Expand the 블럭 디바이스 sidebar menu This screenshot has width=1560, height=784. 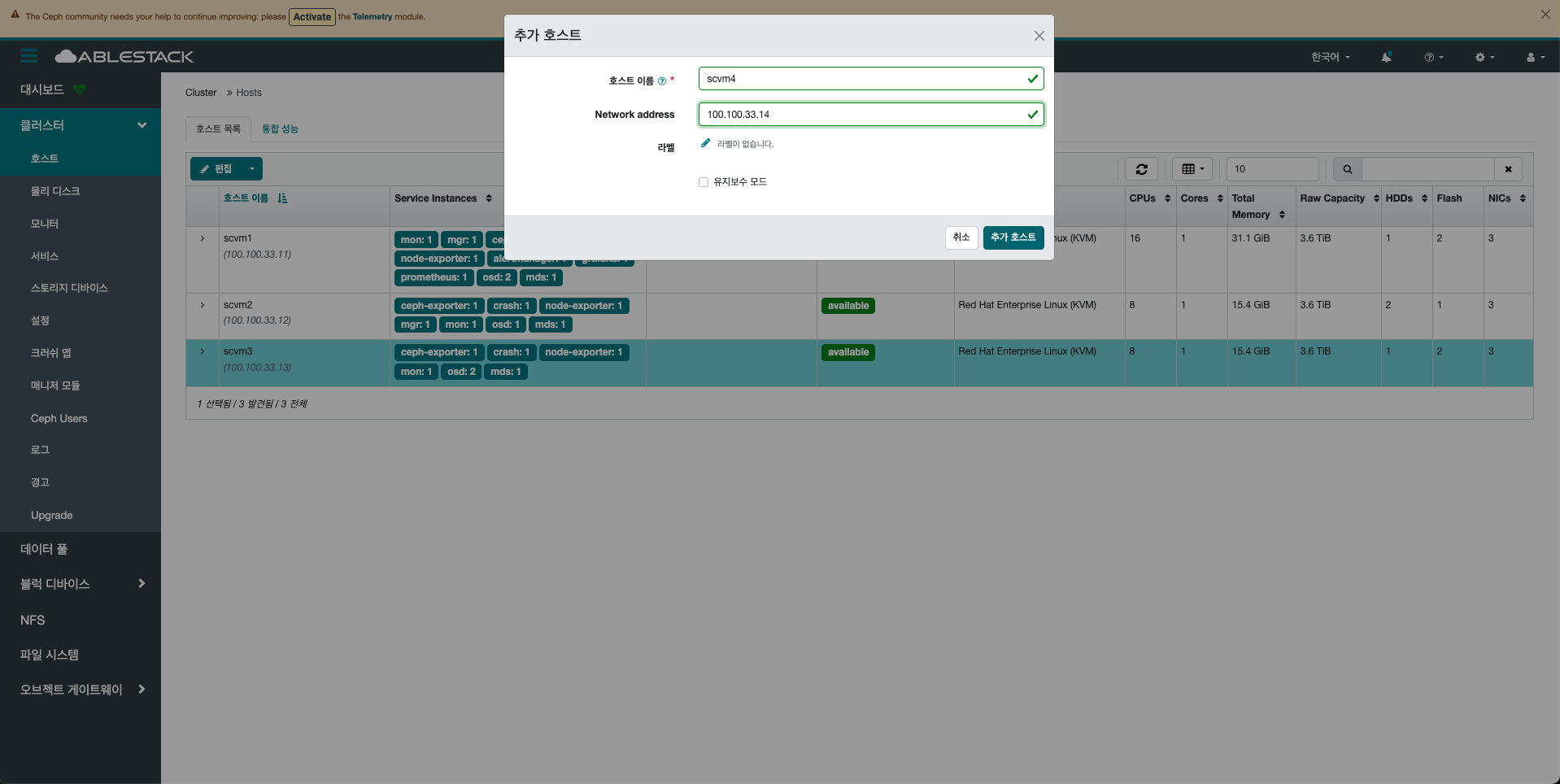click(81, 584)
